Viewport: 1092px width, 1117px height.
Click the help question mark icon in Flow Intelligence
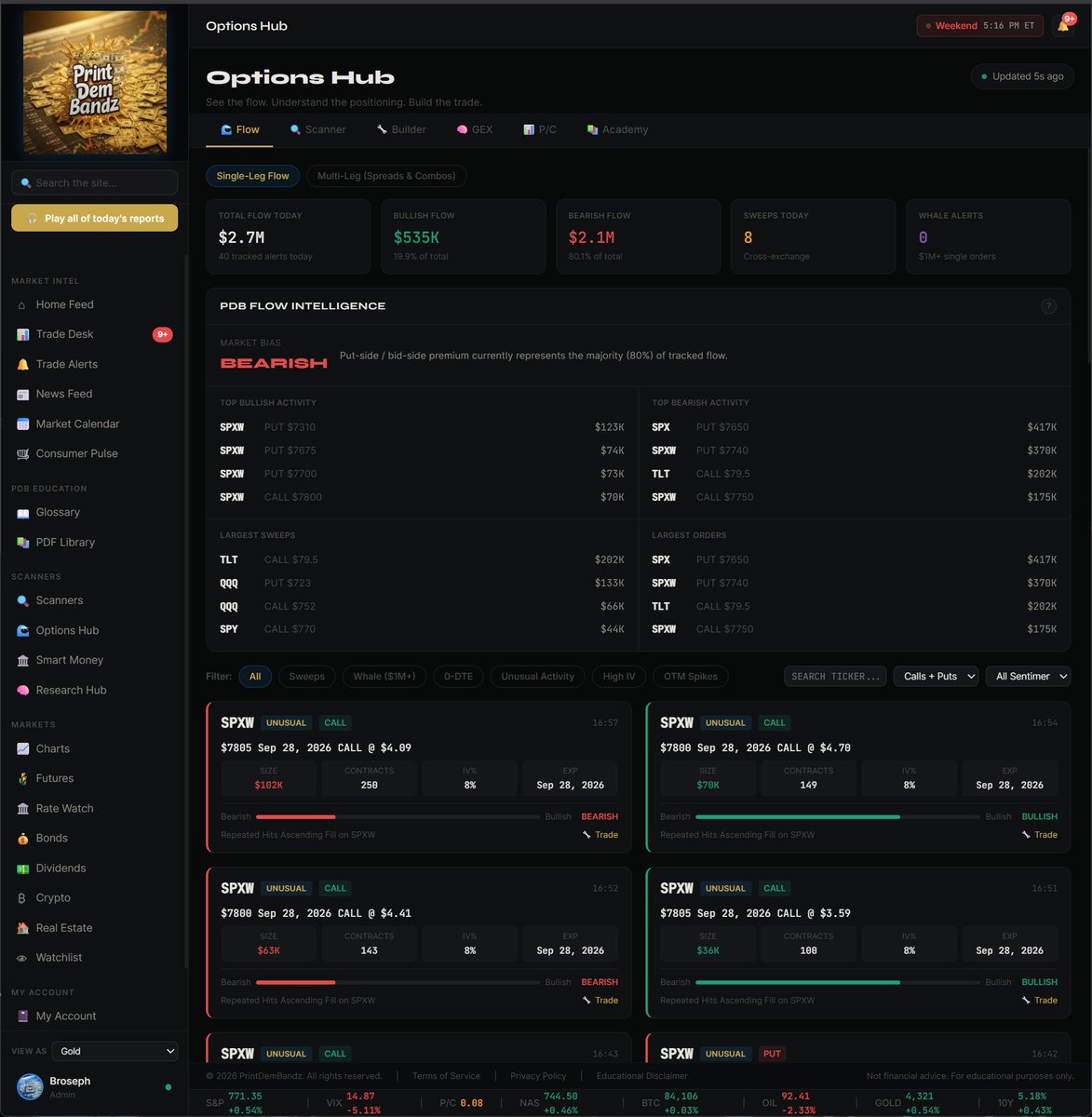1048,306
